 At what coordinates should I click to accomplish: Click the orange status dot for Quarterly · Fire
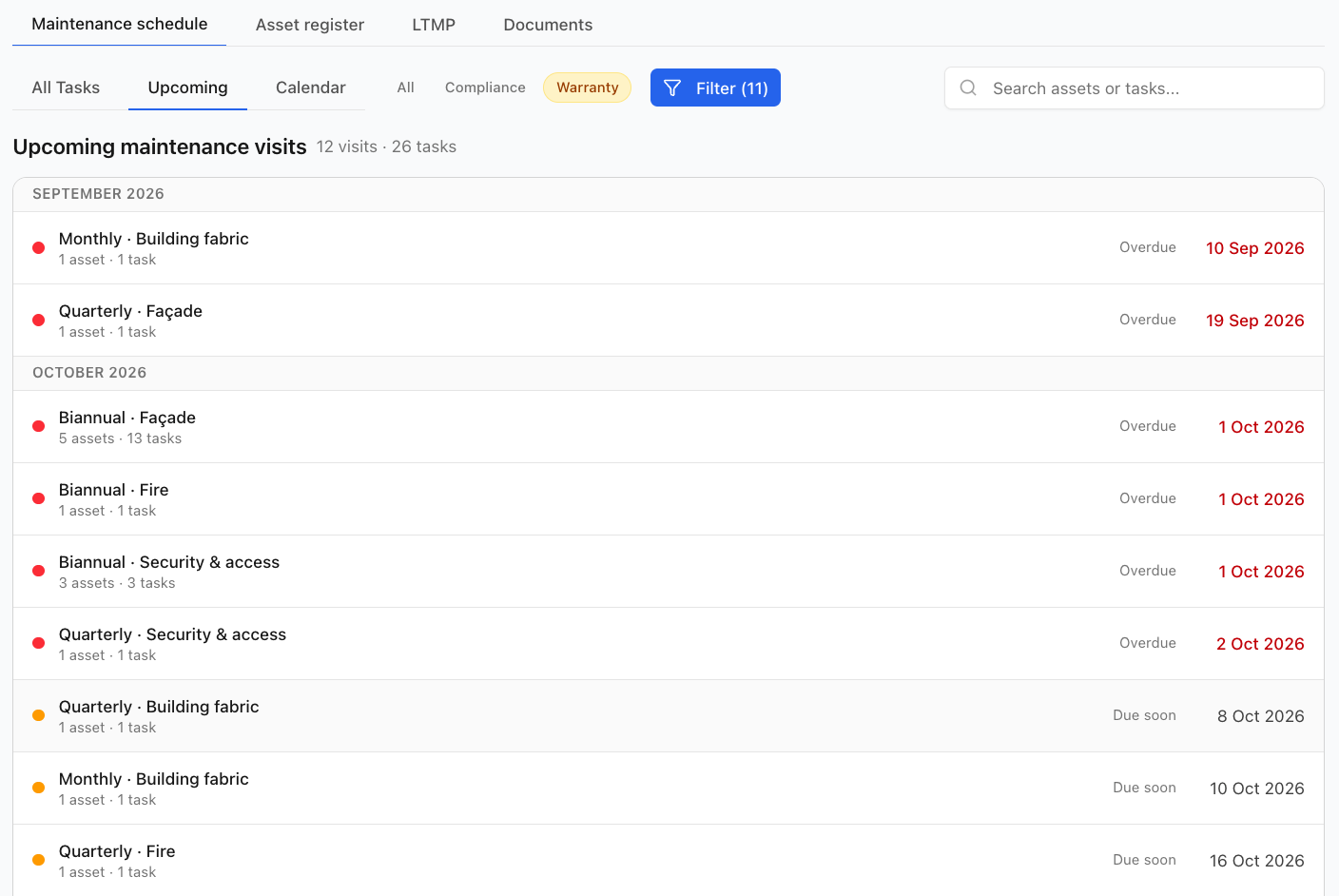[39, 861]
